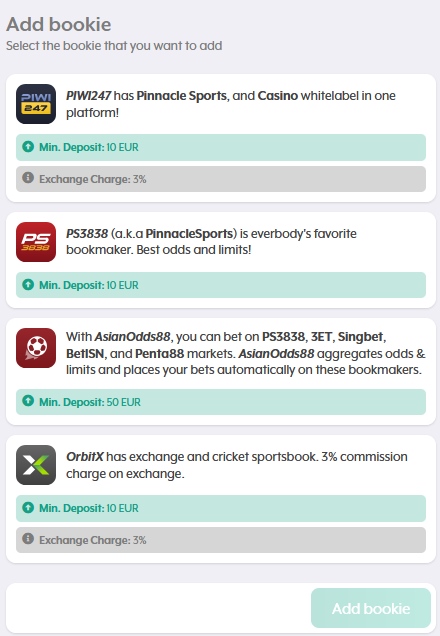440x636 pixels.
Task: Click the PIWI247 exchange charge info icon
Action: point(28,178)
